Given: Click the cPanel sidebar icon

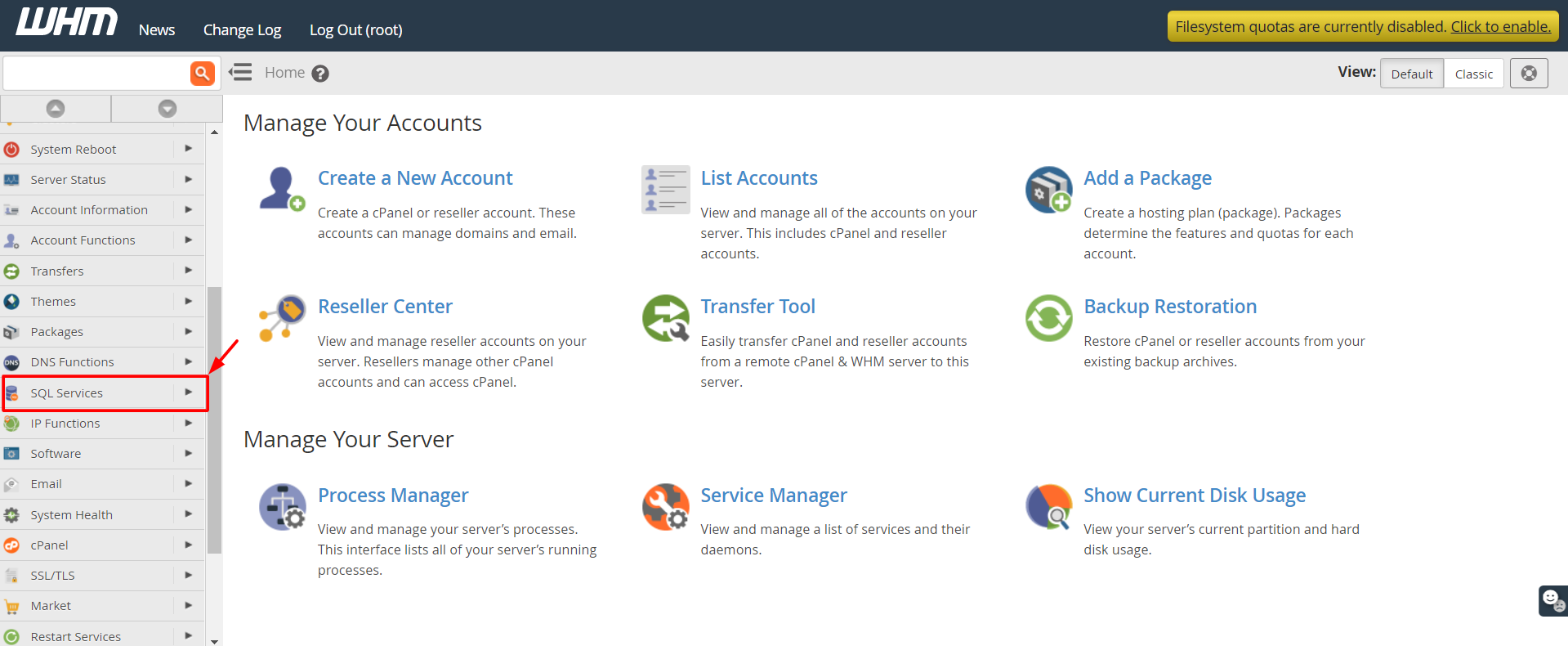Looking at the screenshot, I should [11, 545].
